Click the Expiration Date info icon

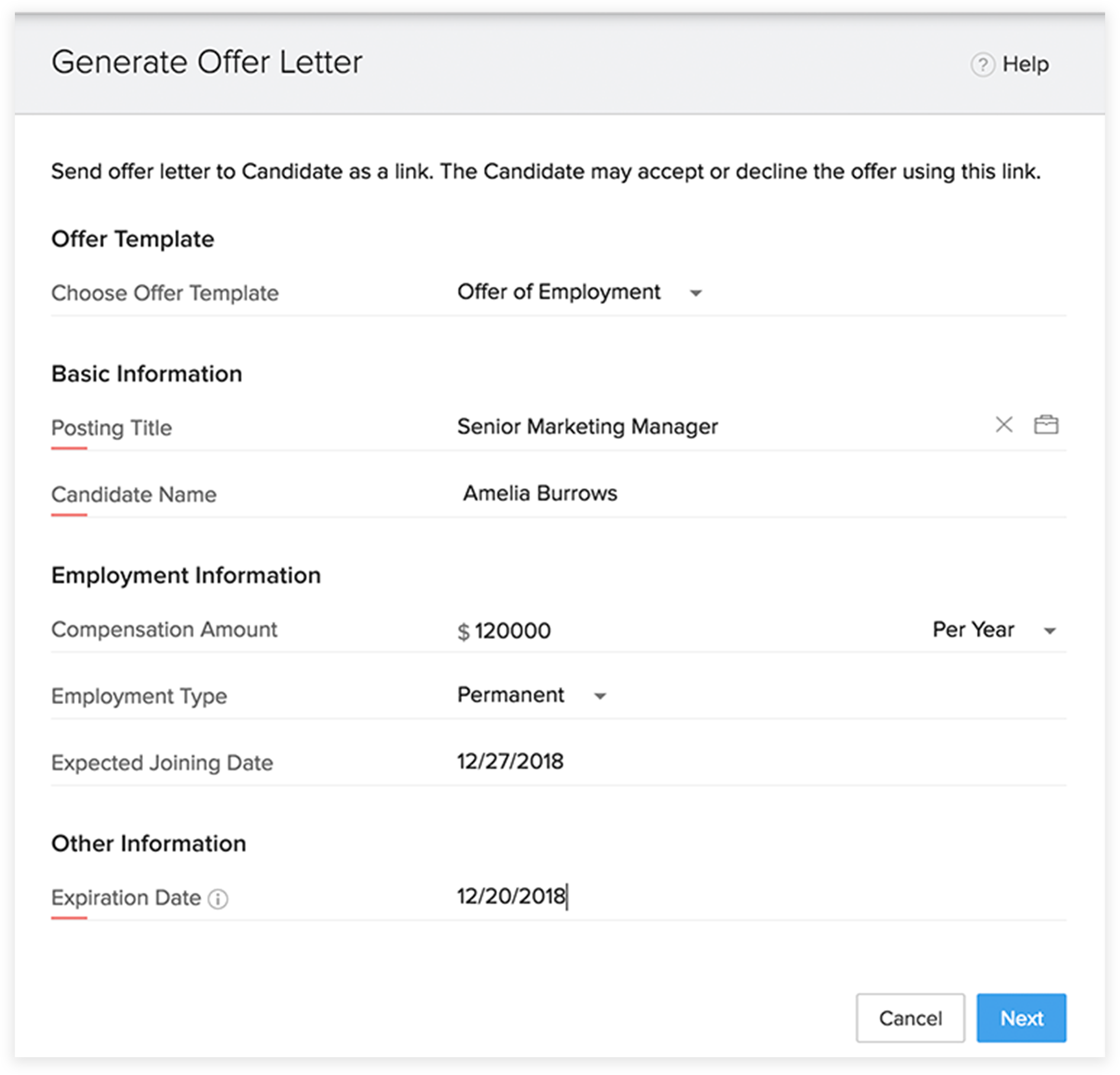218,899
